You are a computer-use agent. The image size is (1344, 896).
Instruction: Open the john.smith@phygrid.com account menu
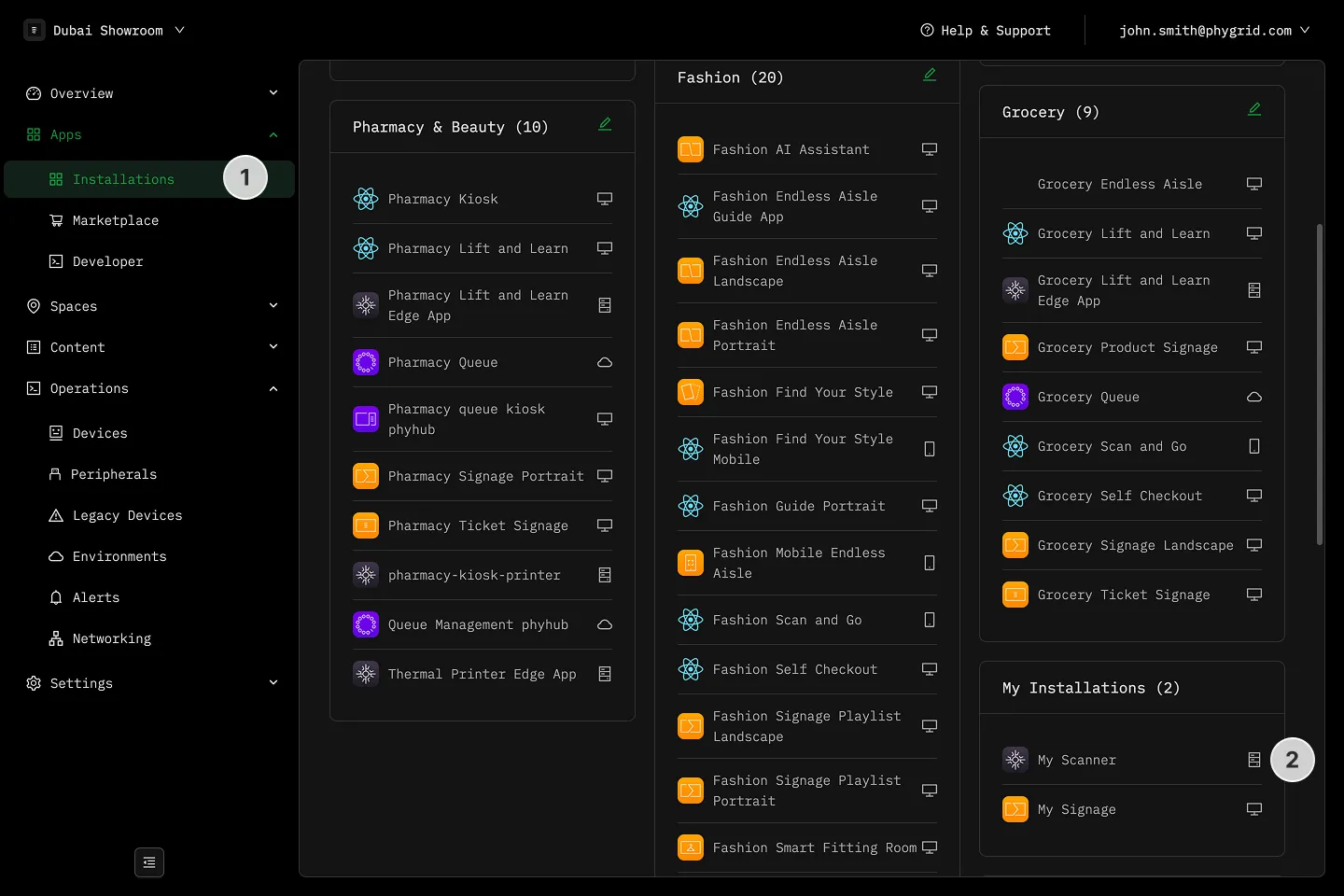coord(1214,31)
